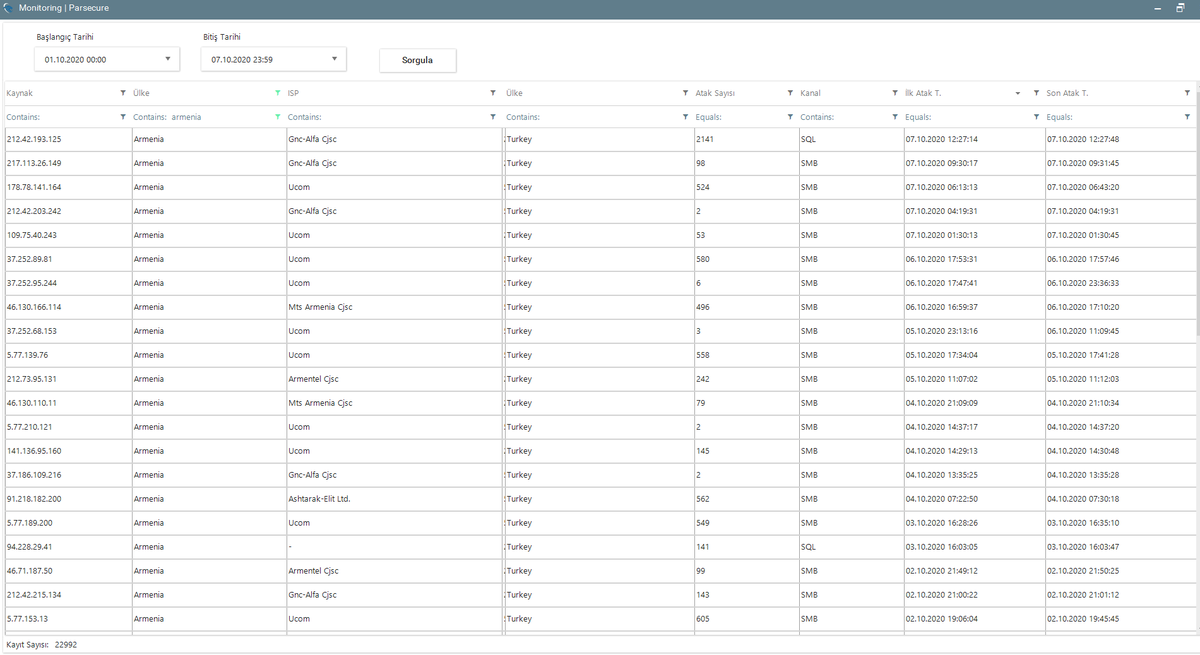Focus the Atak Sayısı Equals filter field
Viewport: 1200px width, 655px height.
pos(739,117)
